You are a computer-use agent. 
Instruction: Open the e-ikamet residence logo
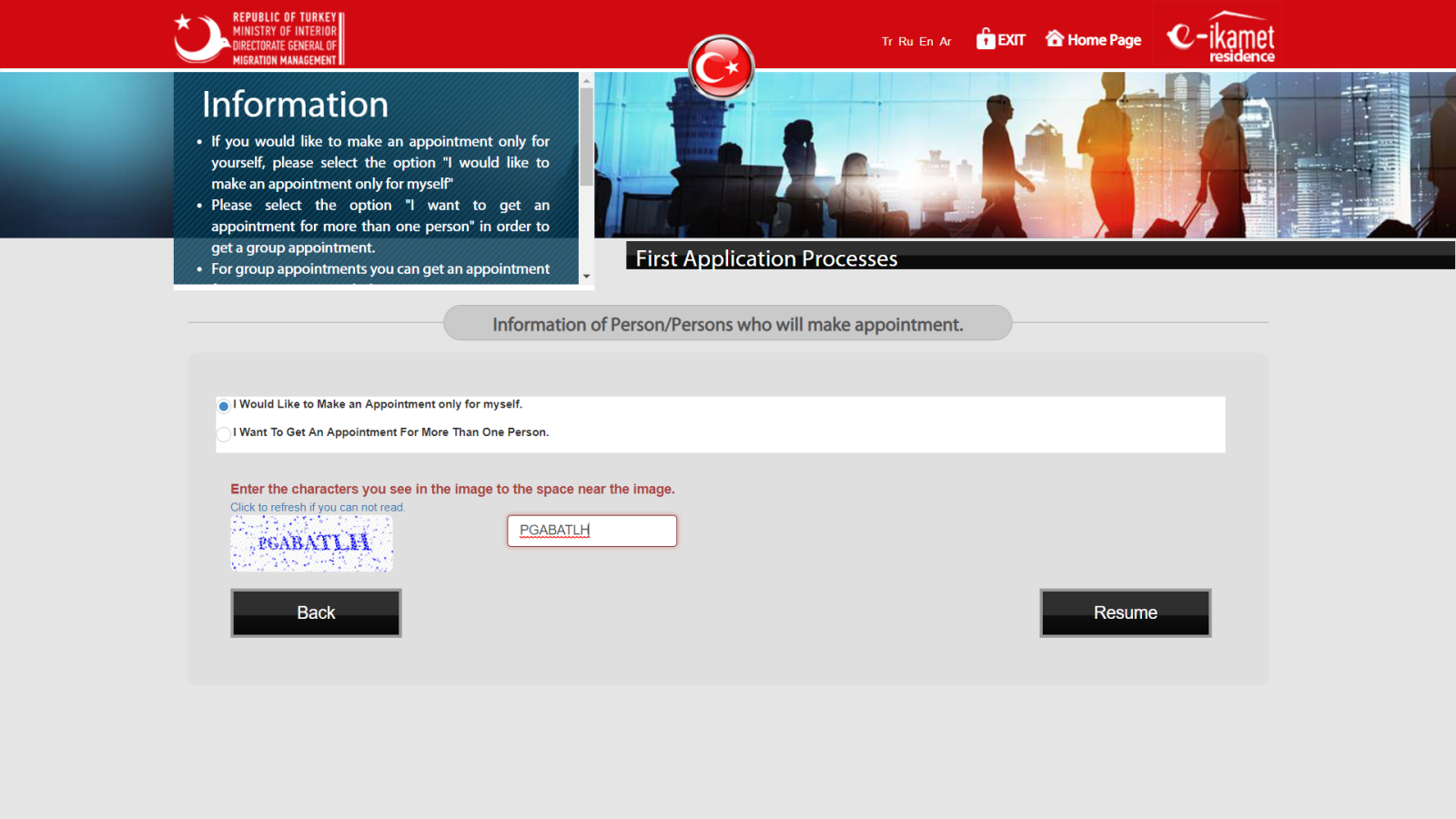coord(1219,36)
